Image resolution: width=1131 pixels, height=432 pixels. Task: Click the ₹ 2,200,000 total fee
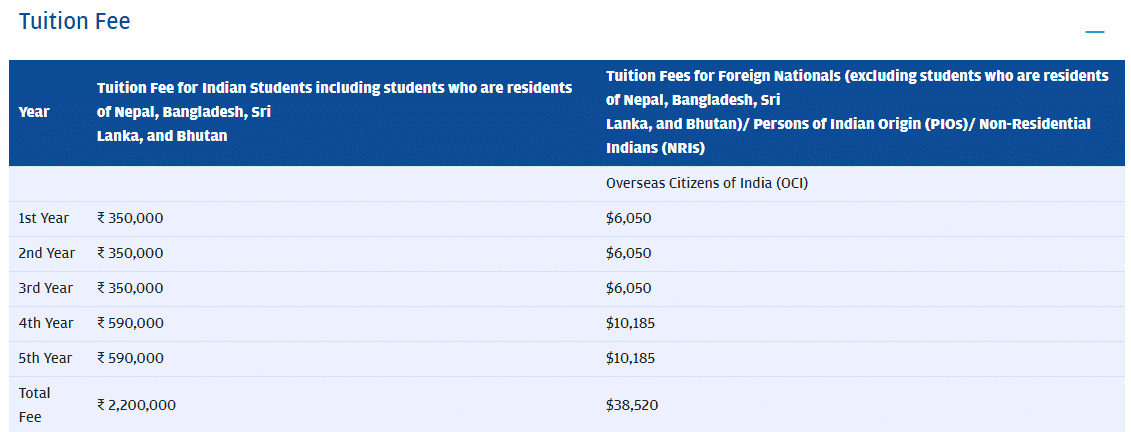tap(137, 405)
